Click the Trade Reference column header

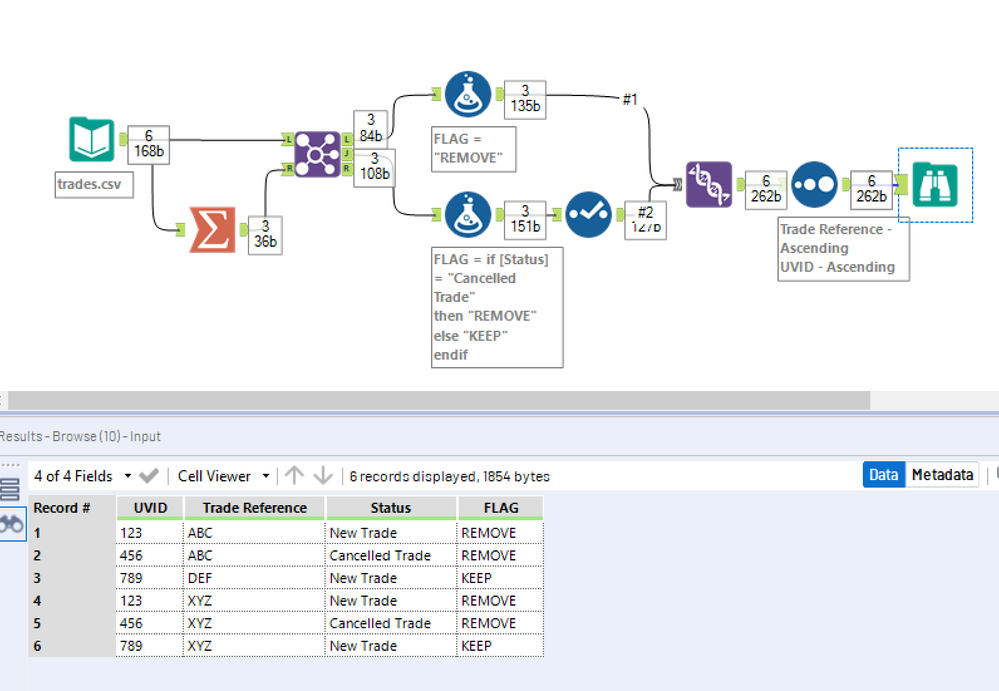click(x=255, y=508)
